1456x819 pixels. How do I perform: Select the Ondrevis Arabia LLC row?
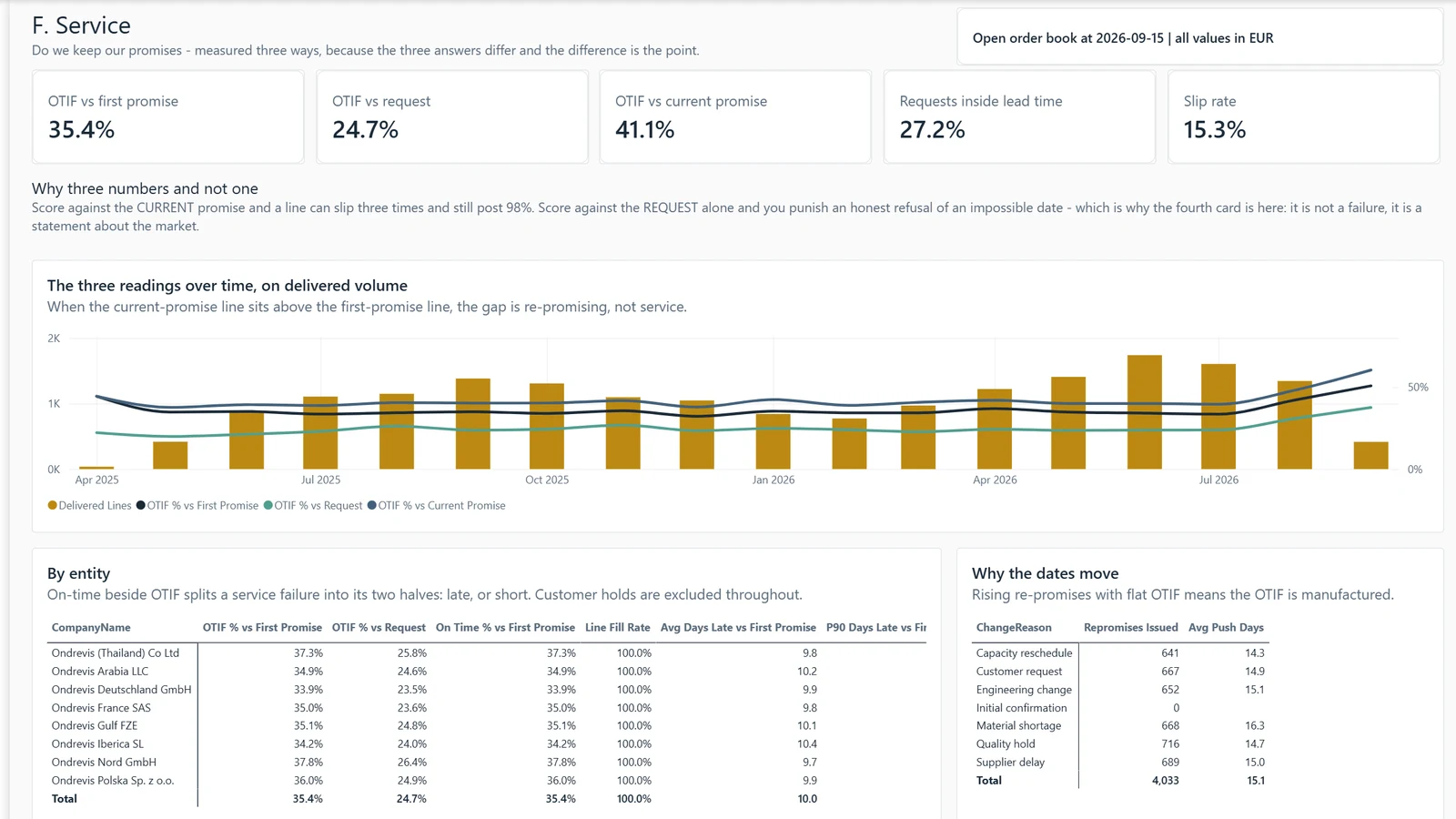click(486, 672)
